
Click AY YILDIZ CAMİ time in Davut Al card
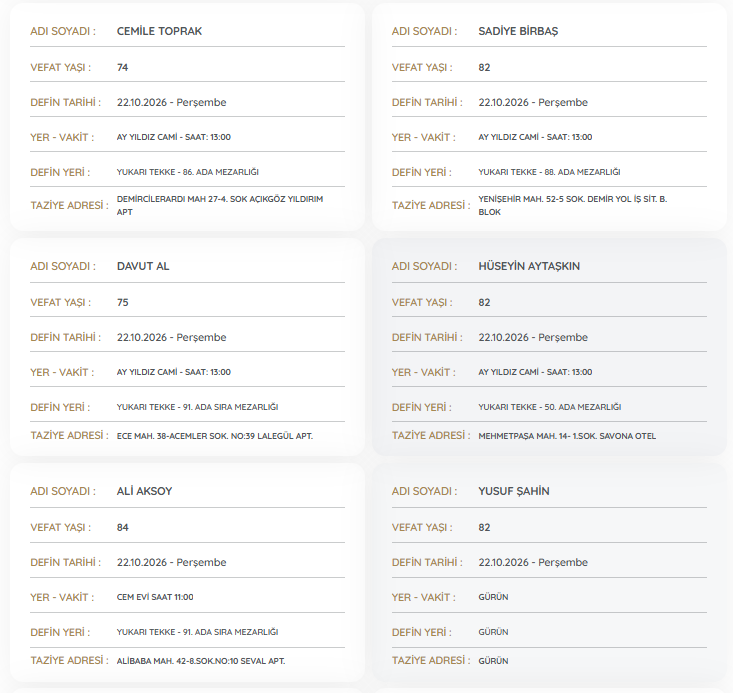pos(174,372)
